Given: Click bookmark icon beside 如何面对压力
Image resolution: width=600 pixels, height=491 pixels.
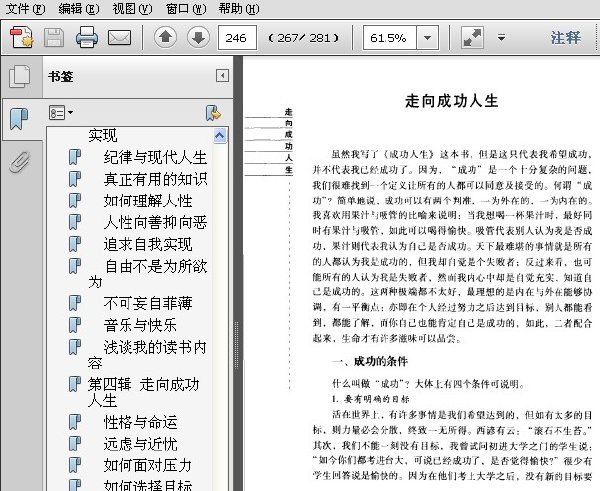Looking at the screenshot, I should click(75, 465).
